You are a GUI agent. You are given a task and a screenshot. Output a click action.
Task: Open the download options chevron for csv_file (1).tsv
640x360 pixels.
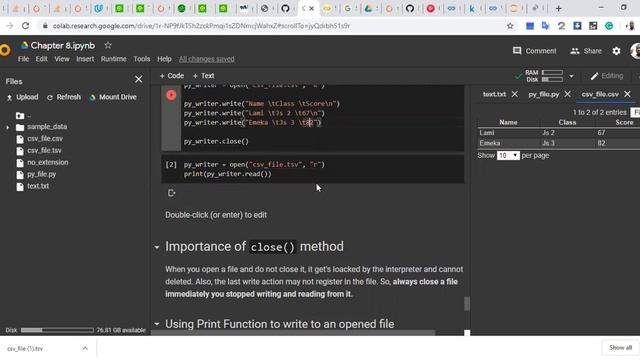(85, 348)
